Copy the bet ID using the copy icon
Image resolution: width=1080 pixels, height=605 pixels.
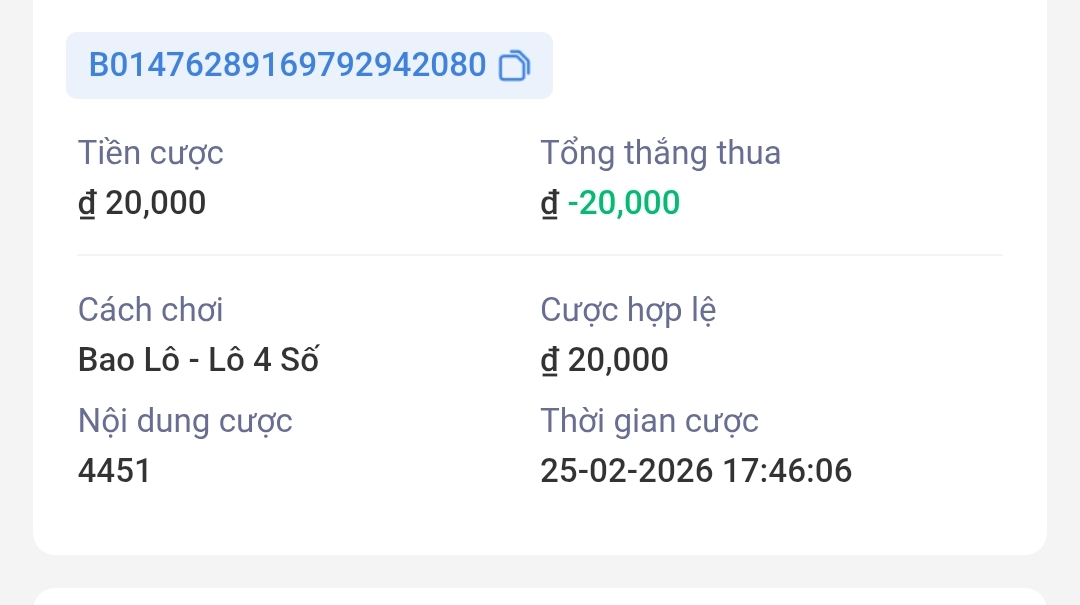point(514,66)
